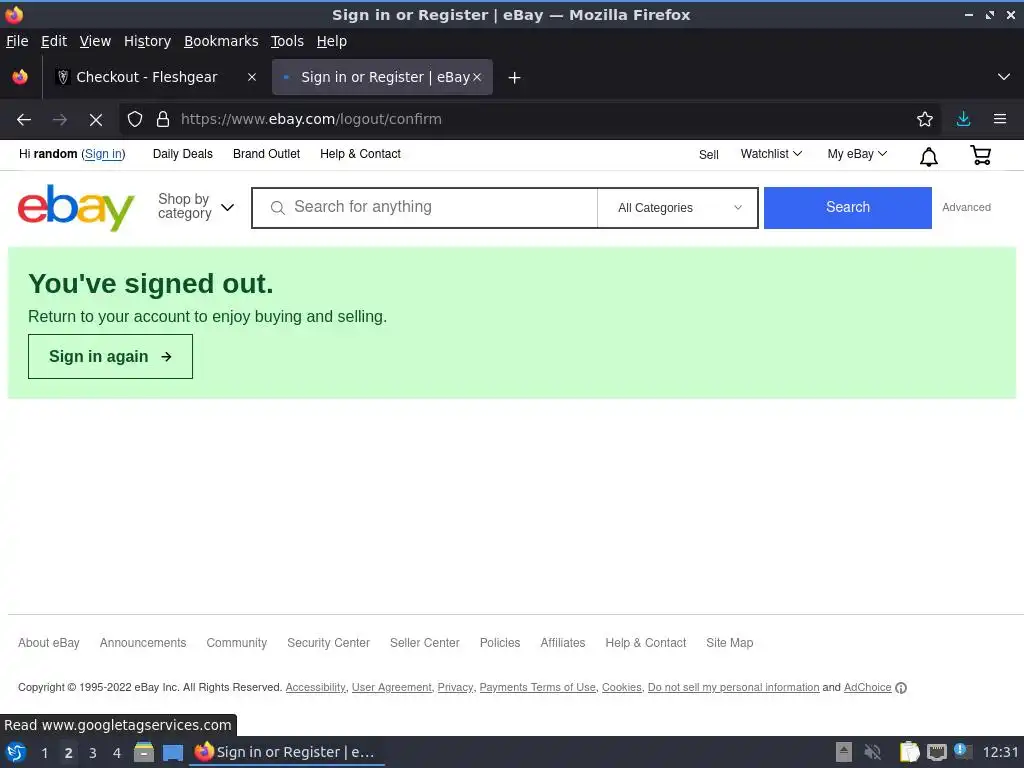1024x768 pixels.
Task: Open a new browser tab
Action: point(515,78)
